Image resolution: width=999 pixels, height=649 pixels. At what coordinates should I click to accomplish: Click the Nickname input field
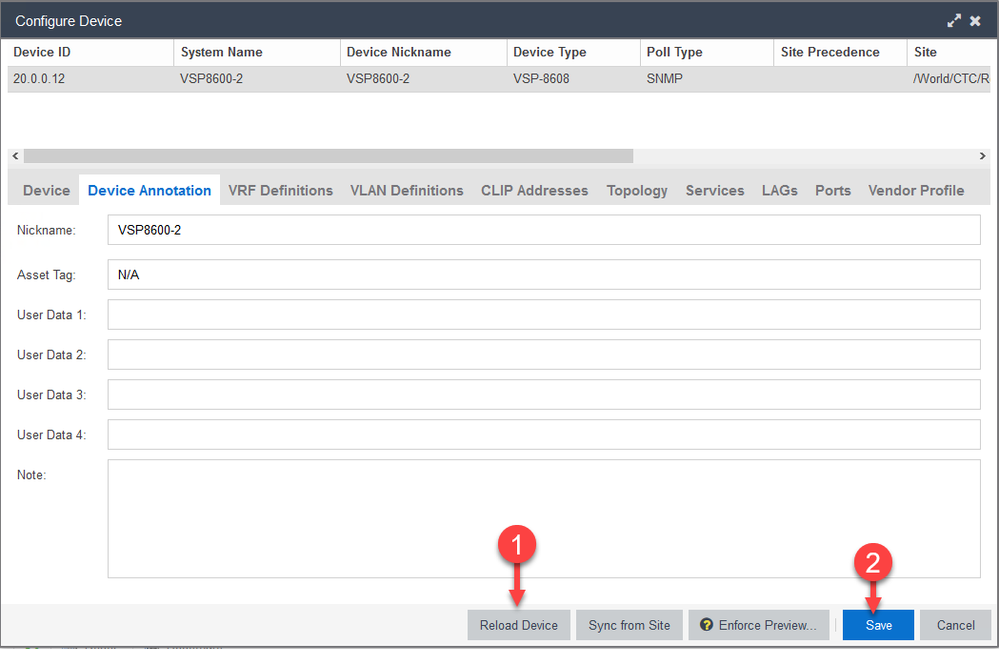pyautogui.click(x=543, y=230)
